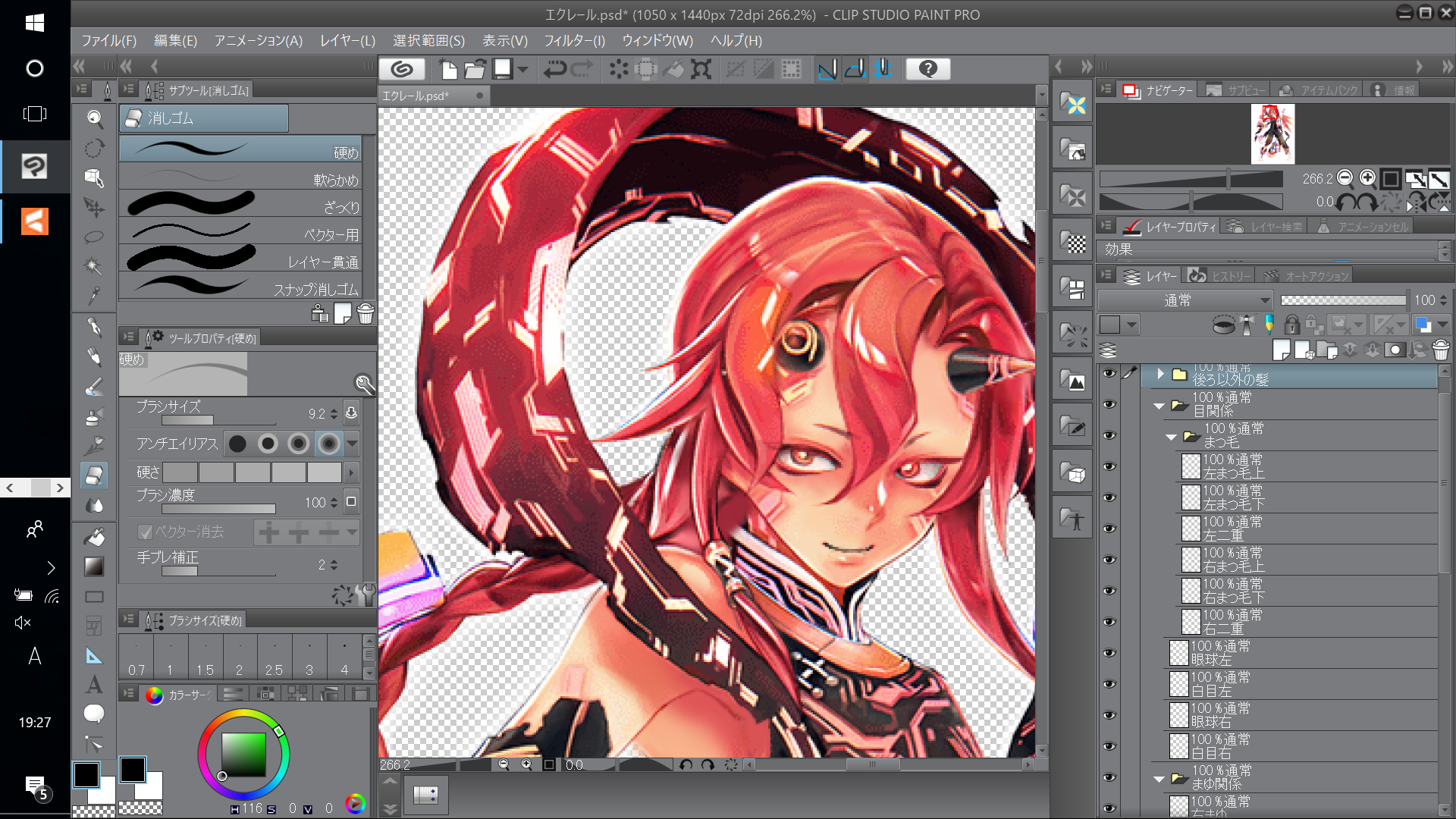Collapse the まつ毛 folder
Screen dimensions: 1456x819
coord(1171,437)
